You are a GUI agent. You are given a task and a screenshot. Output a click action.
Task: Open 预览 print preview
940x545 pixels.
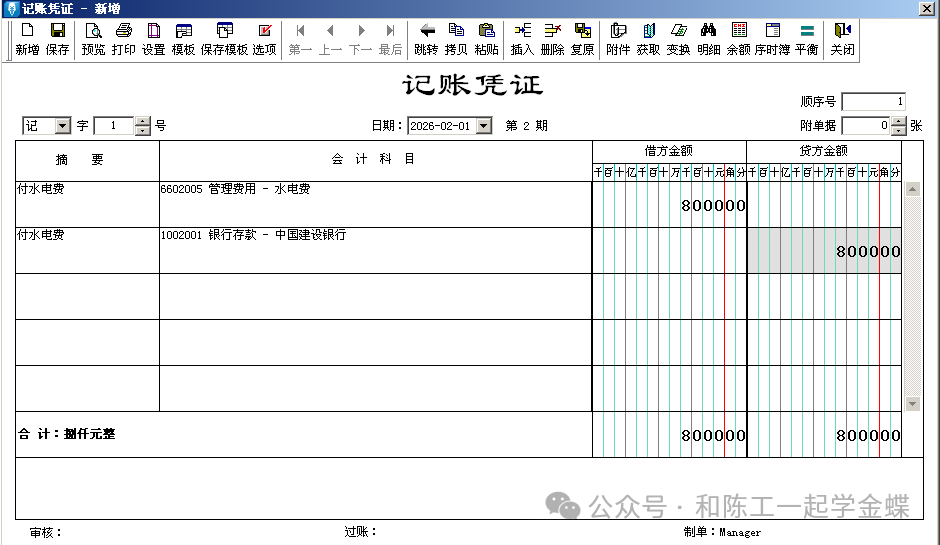tap(93, 38)
